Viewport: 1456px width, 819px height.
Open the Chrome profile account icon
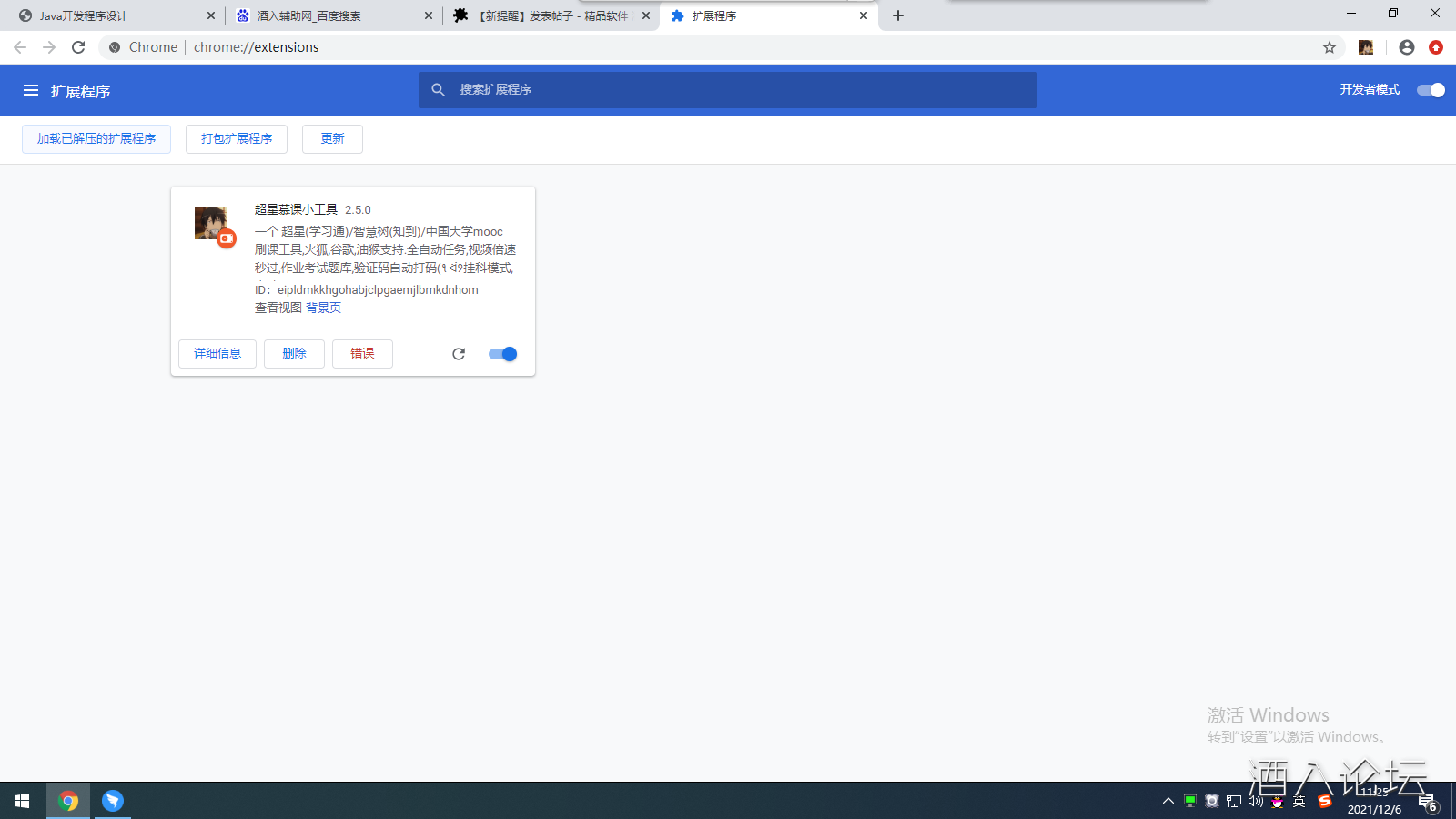[x=1407, y=47]
